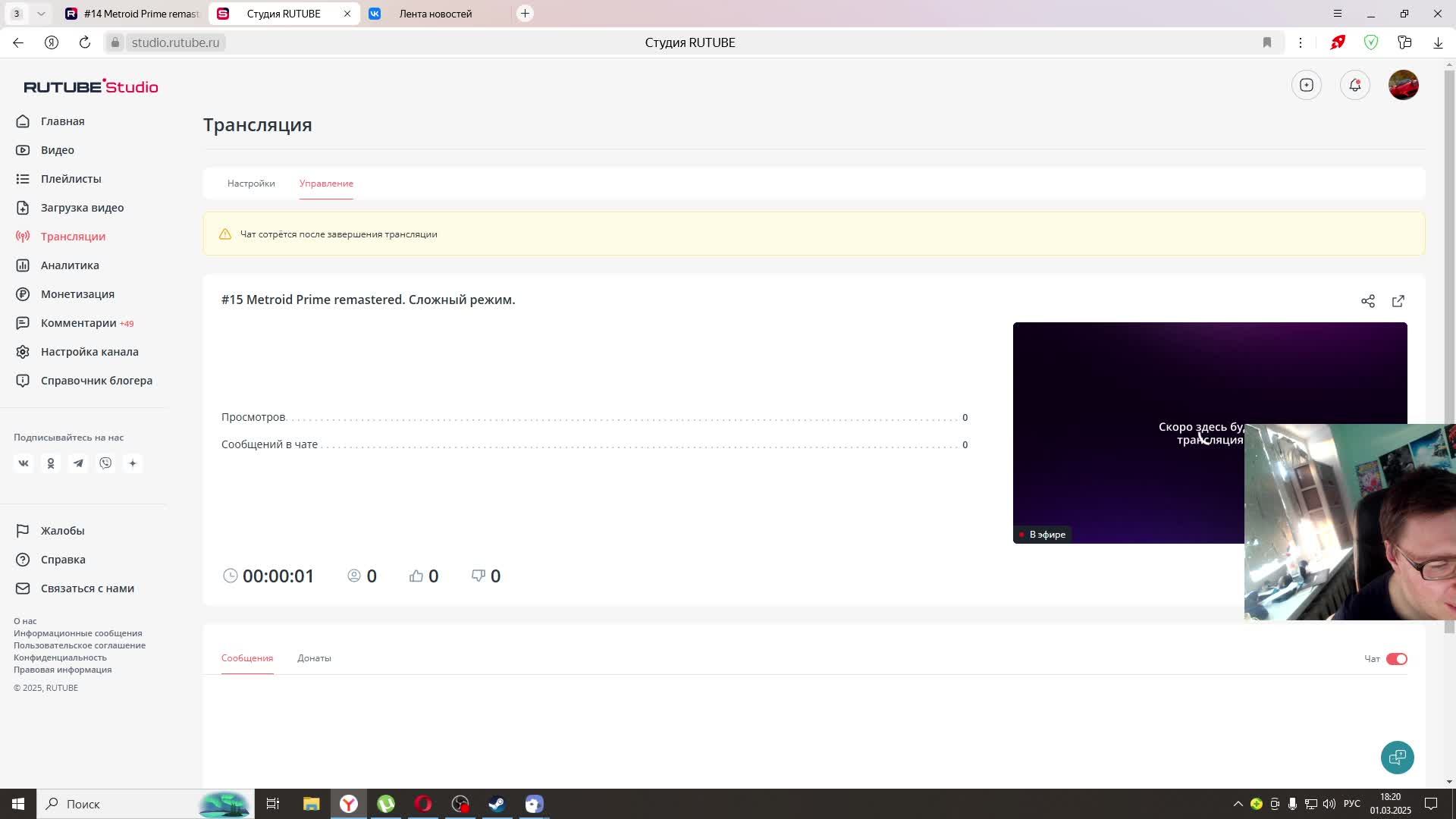Click the share stream icon
This screenshot has height=819, width=1456.
tap(1367, 301)
